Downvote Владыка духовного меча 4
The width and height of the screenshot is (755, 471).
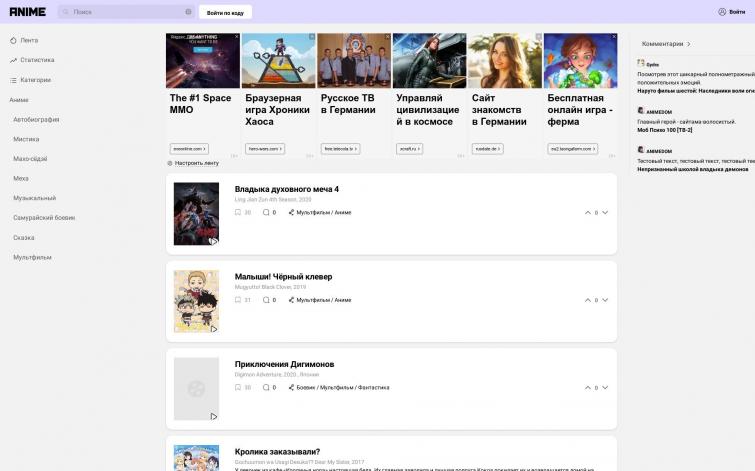coord(605,212)
